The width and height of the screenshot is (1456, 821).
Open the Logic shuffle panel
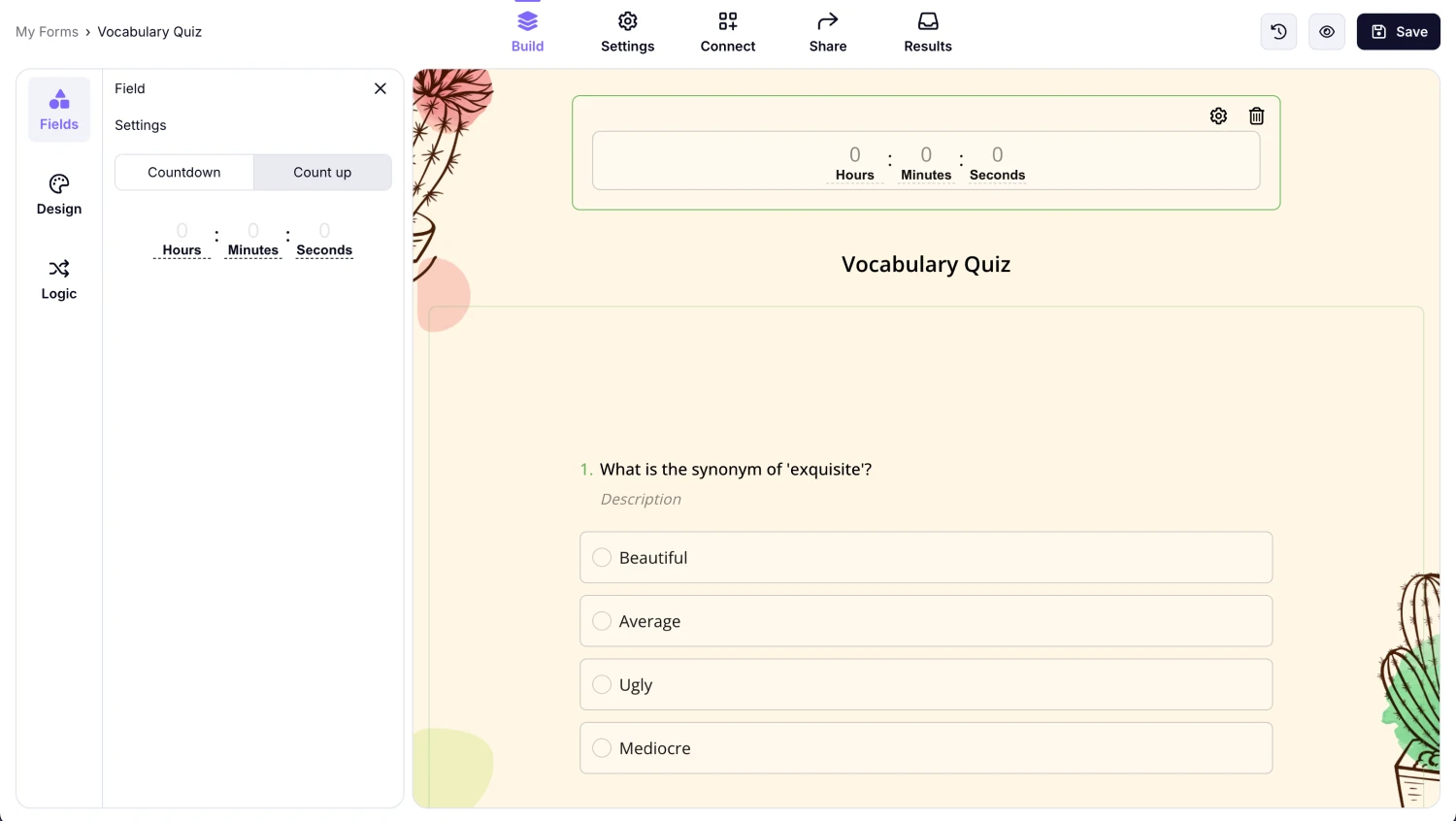coord(59,279)
